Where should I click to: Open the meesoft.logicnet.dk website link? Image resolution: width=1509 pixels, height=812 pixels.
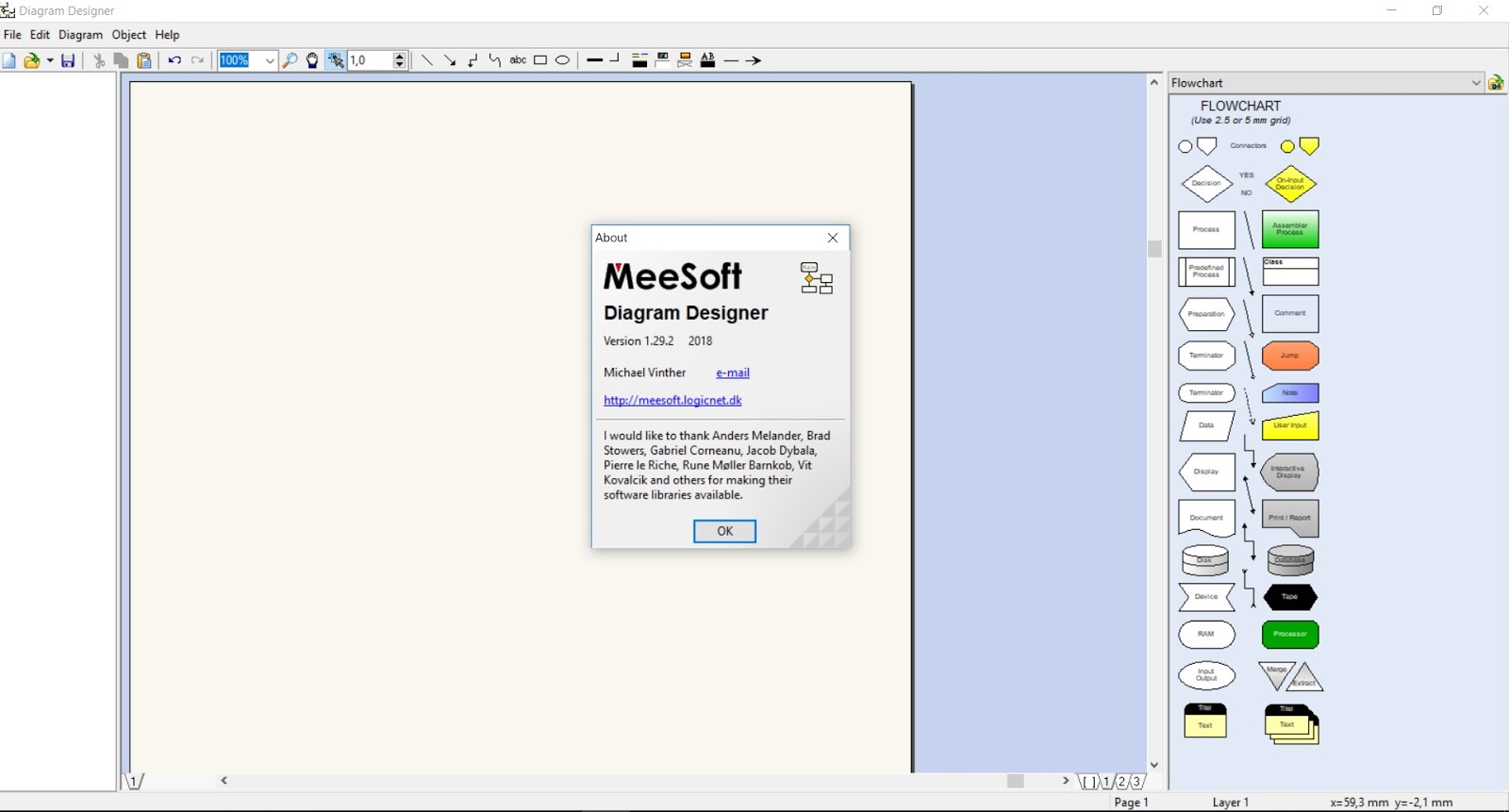672,400
